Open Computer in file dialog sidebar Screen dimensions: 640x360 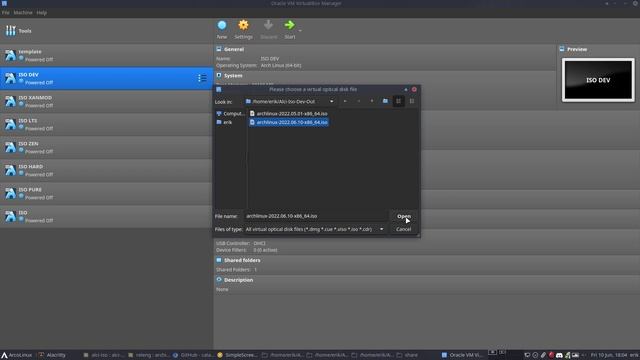click(x=230, y=113)
